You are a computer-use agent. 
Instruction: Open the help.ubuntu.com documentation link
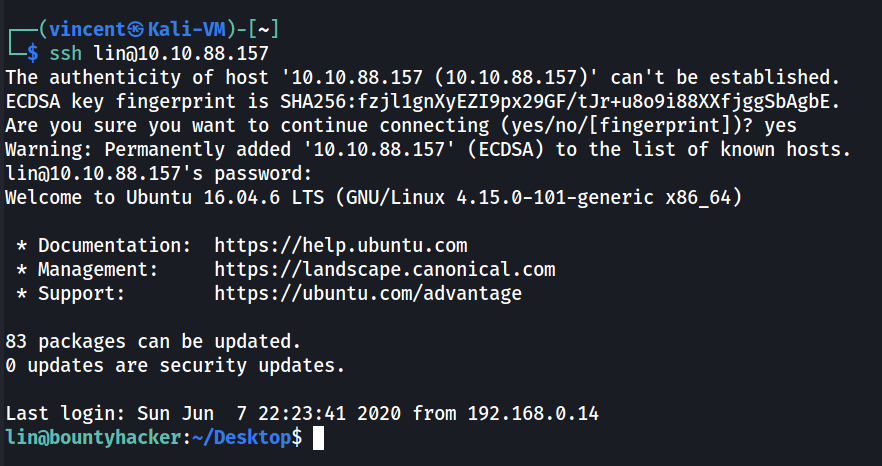click(x=341, y=245)
